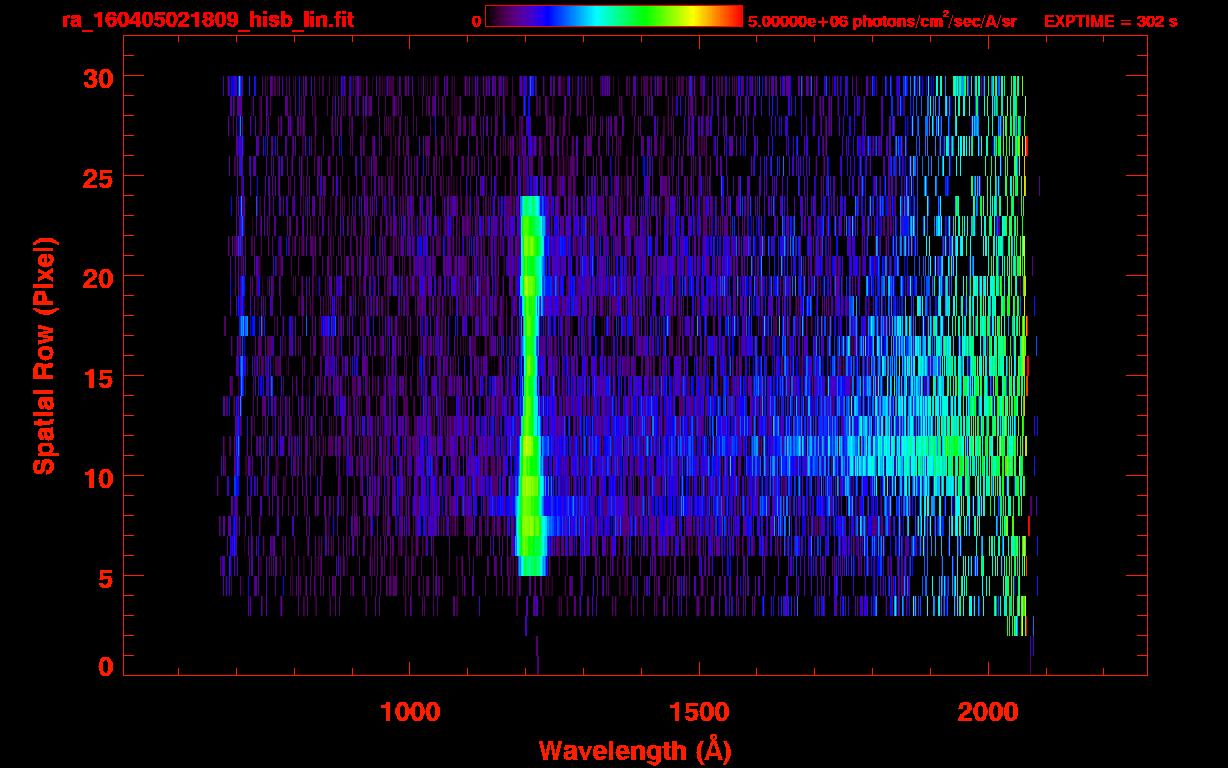Click the rainbow color scale bar
Image resolution: width=1228 pixels, height=768 pixels.
click(x=614, y=16)
